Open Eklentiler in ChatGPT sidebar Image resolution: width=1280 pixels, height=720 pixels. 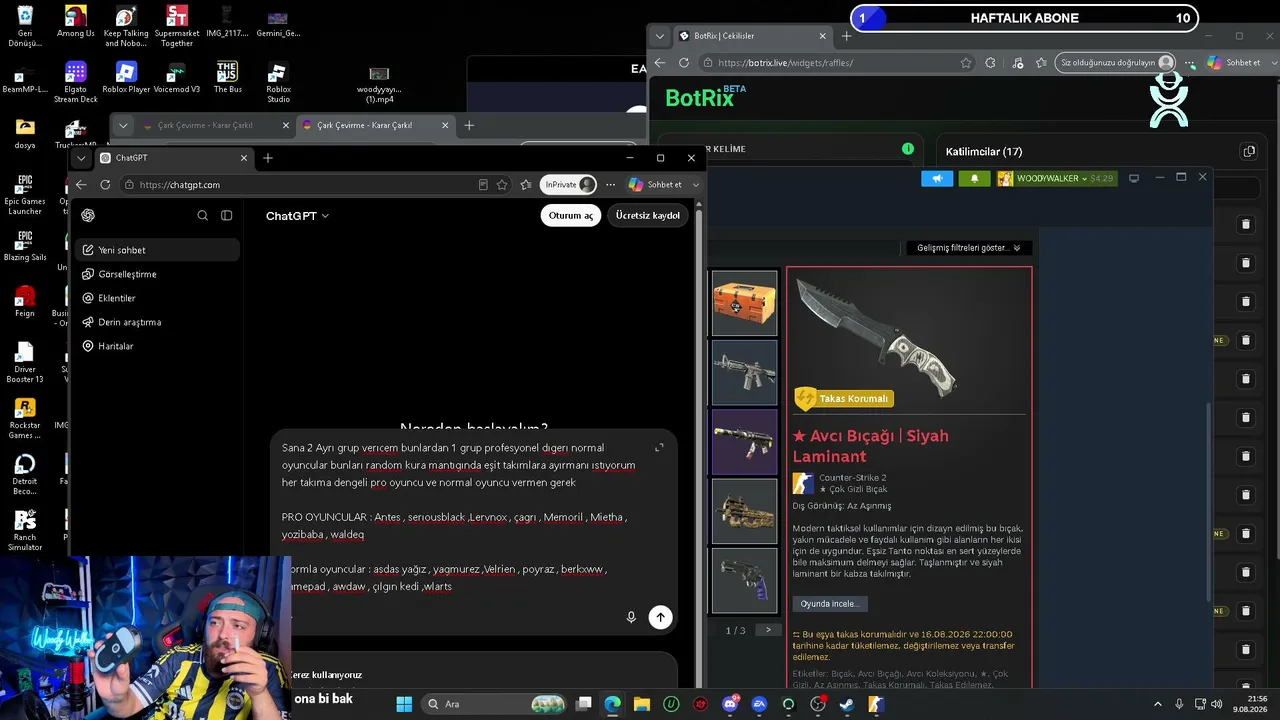point(158,298)
